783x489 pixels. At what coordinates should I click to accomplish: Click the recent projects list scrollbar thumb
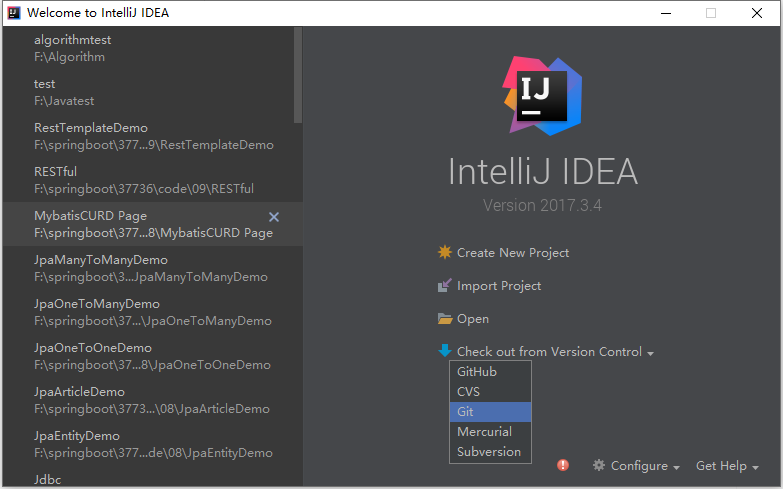(x=298, y=75)
